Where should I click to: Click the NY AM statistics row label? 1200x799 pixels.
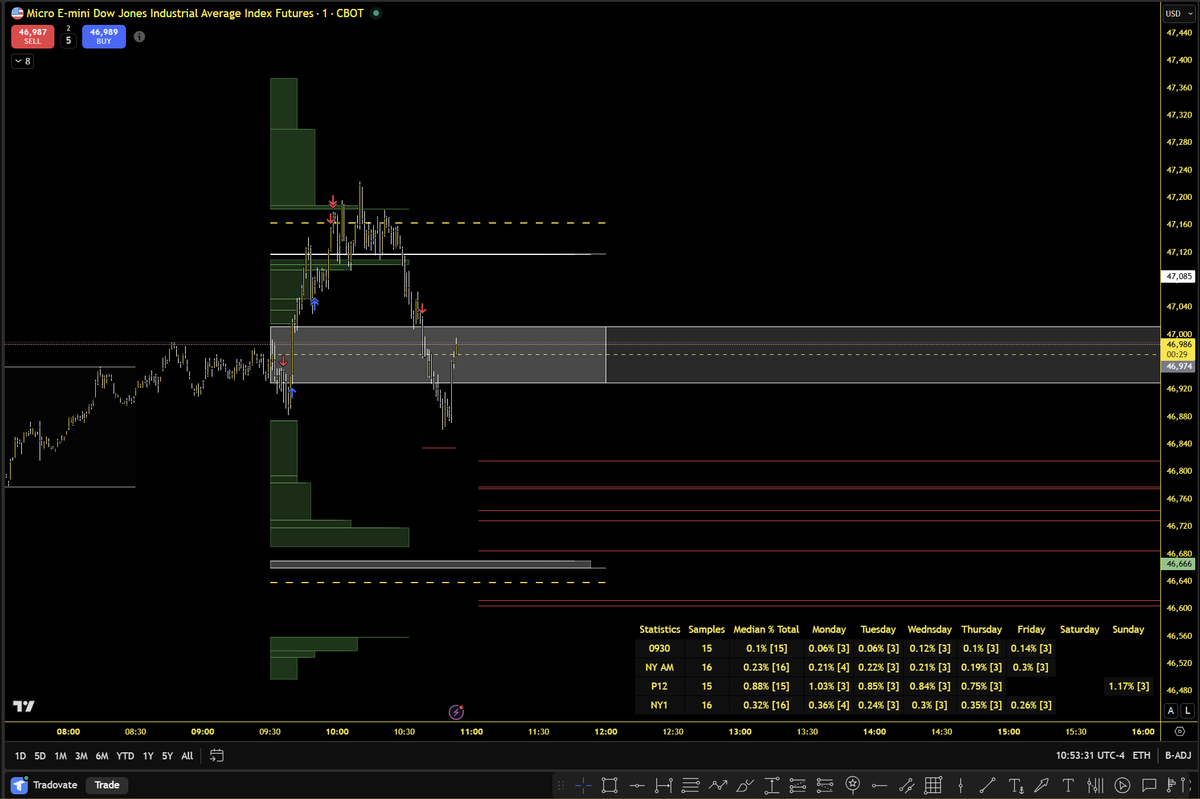point(660,667)
